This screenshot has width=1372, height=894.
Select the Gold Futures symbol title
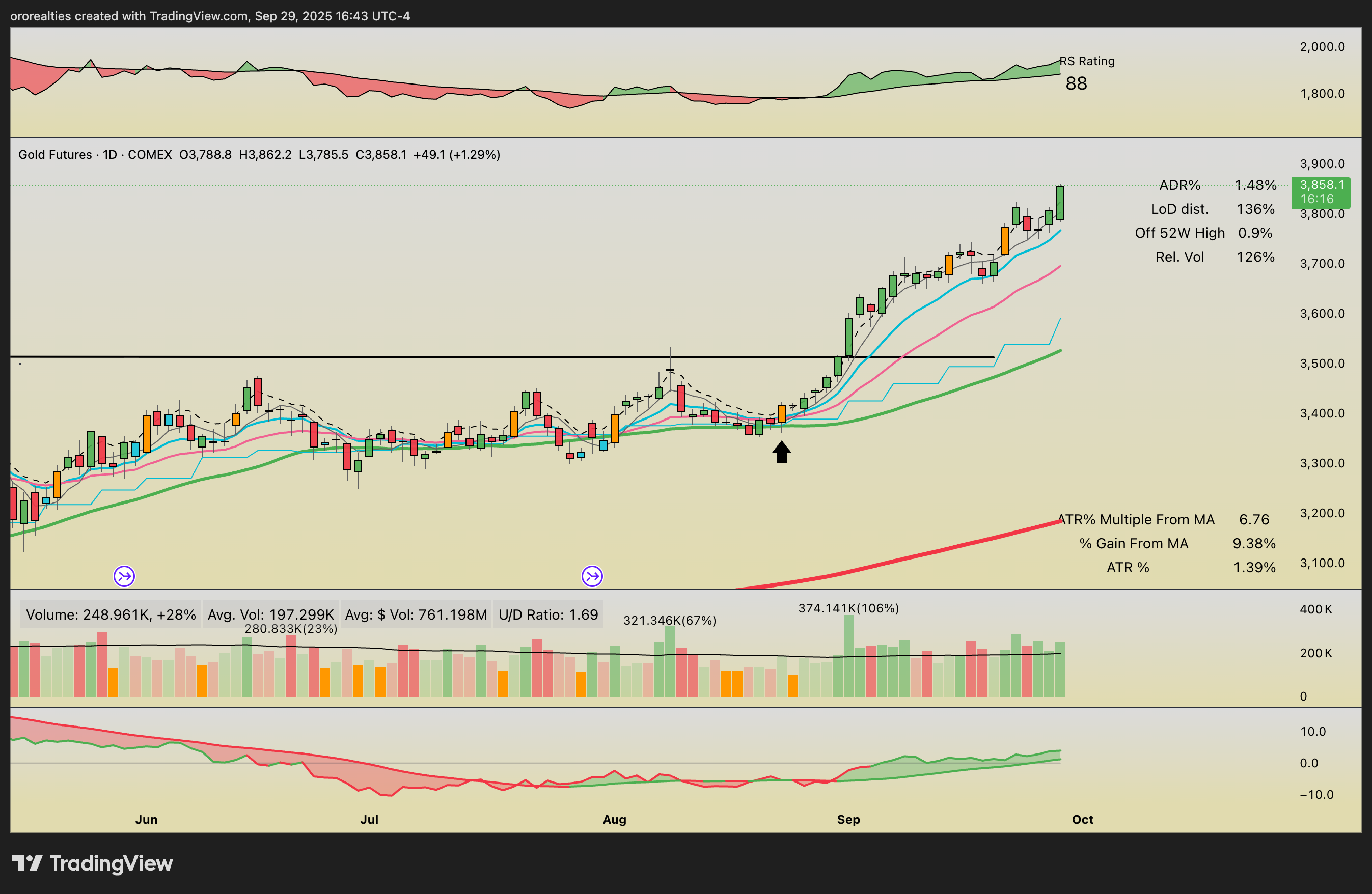coord(55,154)
